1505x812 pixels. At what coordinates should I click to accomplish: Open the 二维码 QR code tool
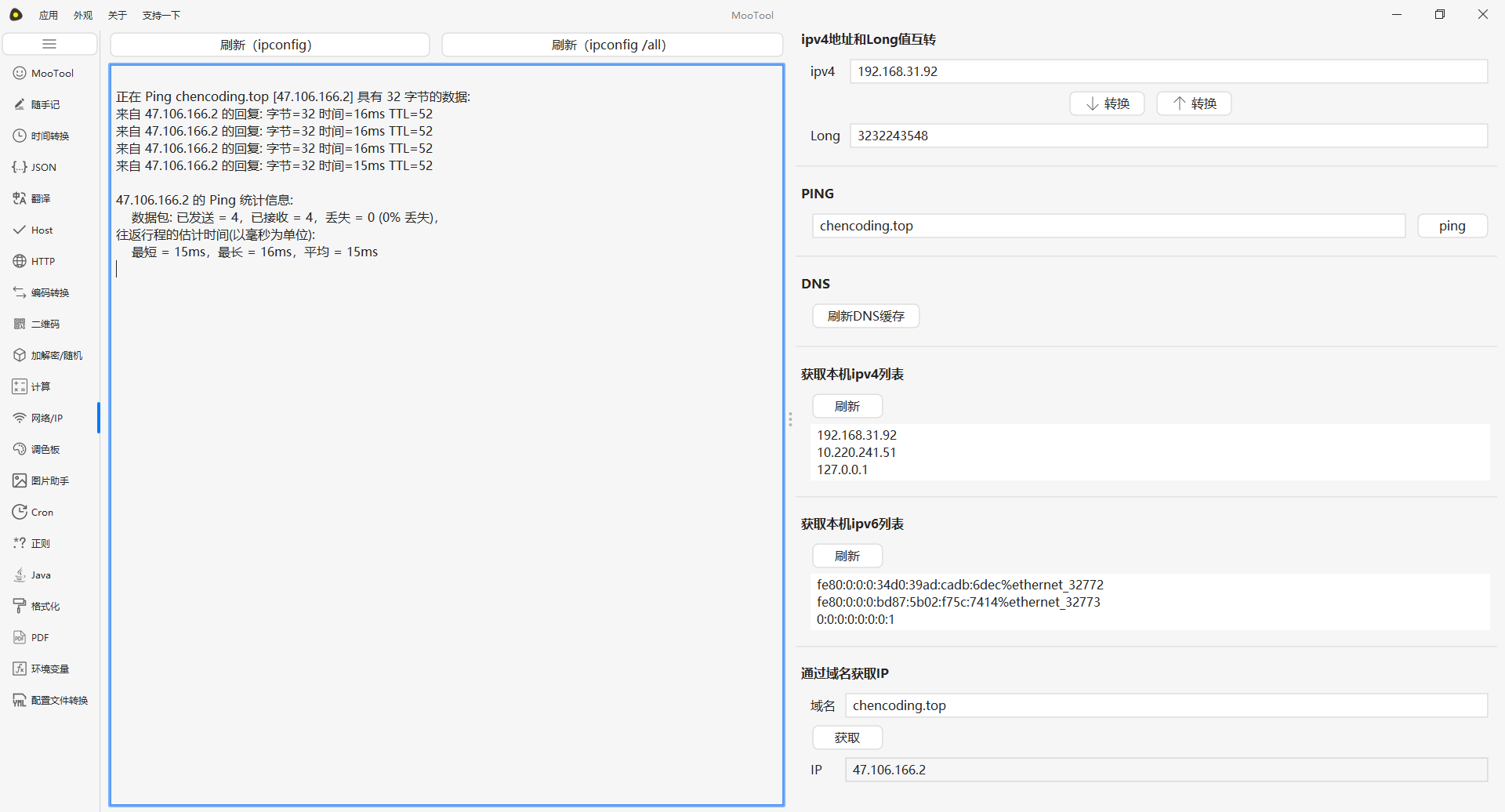pyautogui.click(x=45, y=324)
